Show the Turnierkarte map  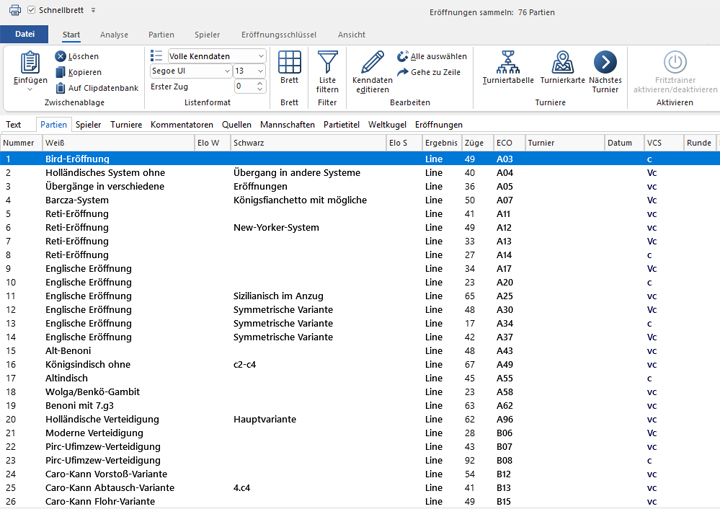coord(561,62)
